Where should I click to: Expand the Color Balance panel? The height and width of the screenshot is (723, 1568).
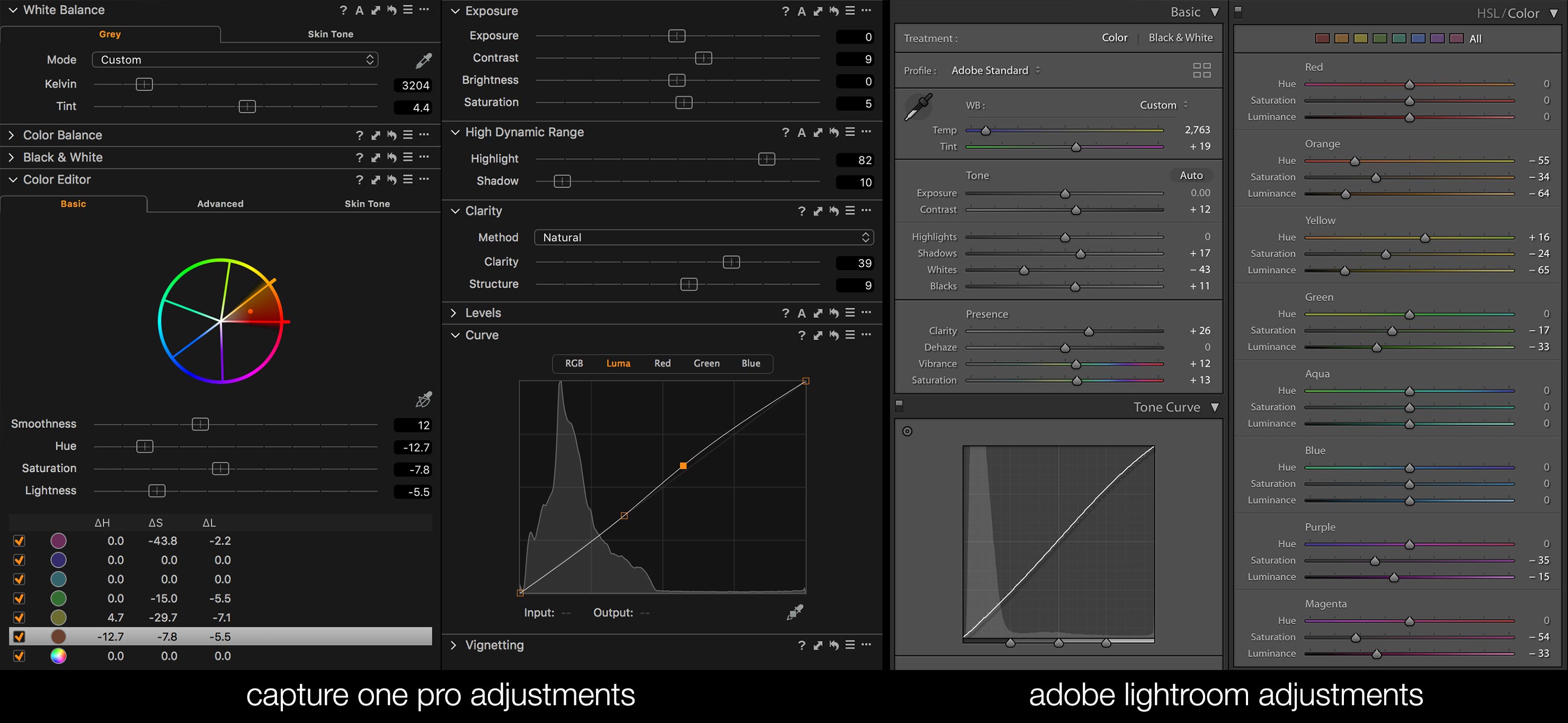point(12,135)
